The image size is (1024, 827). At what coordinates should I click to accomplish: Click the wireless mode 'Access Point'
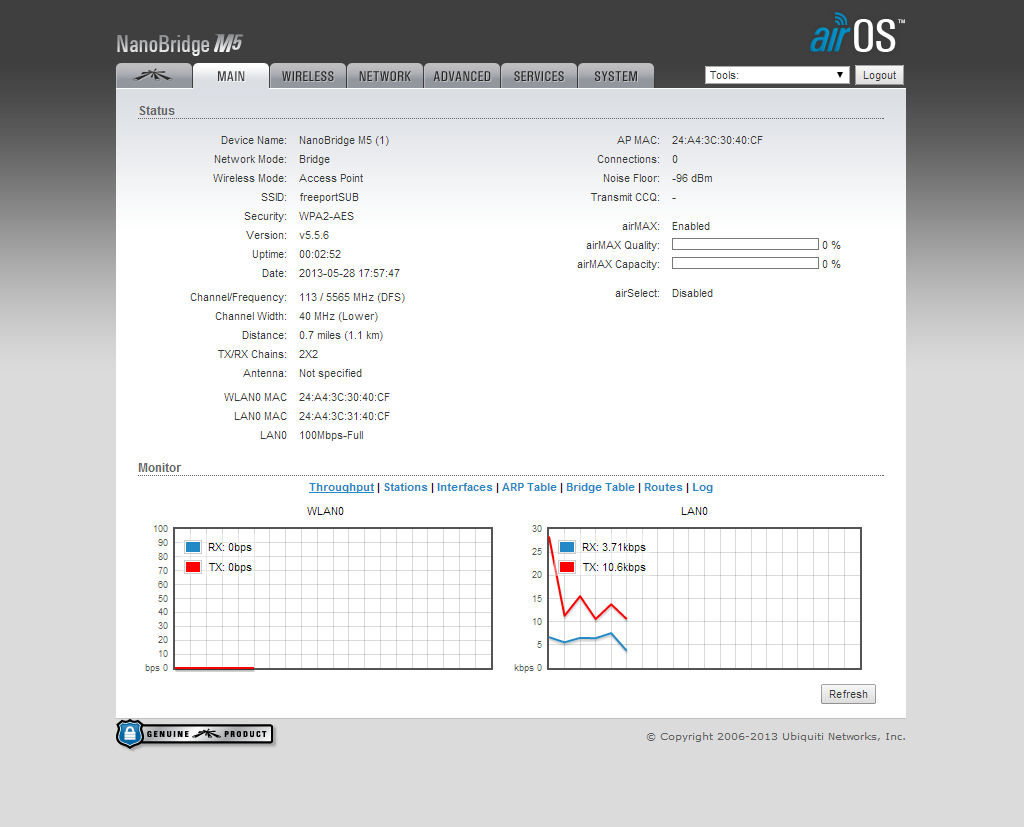(331, 178)
